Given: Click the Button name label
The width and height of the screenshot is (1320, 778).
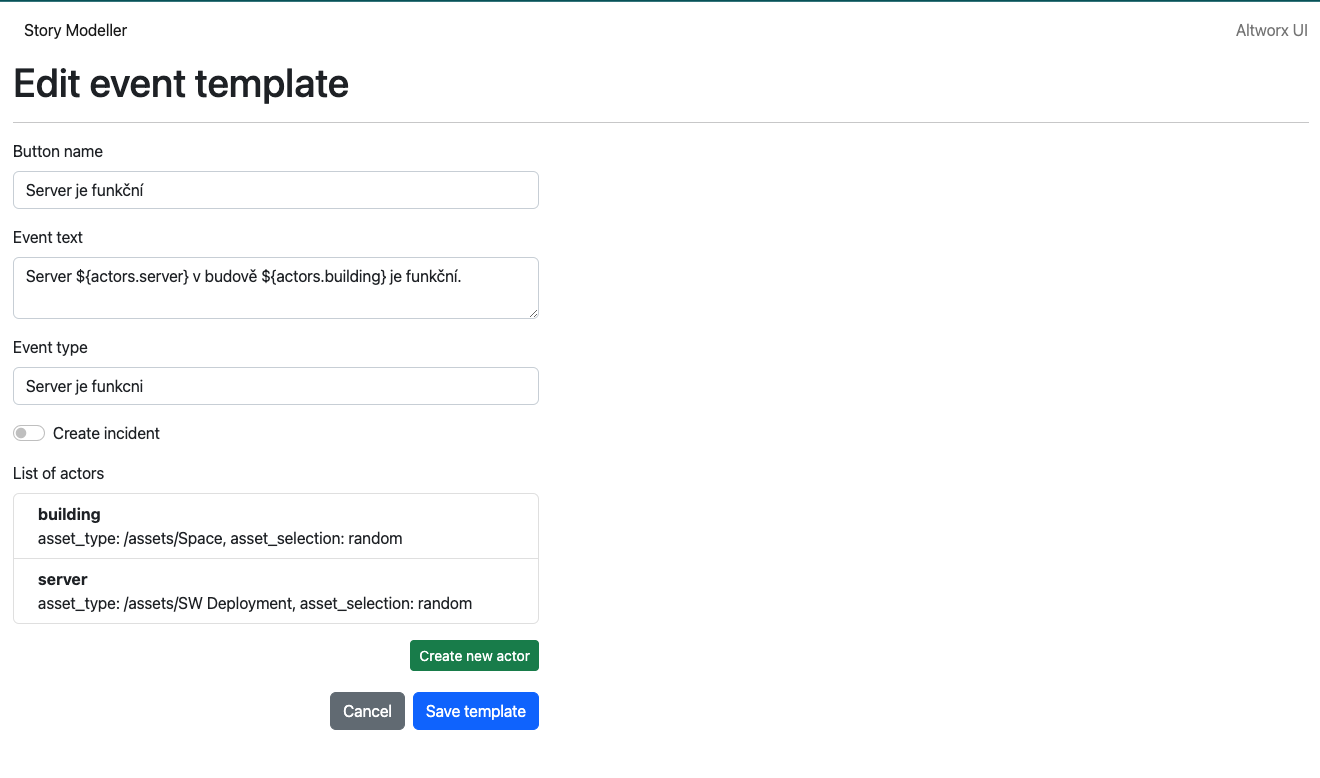Looking at the screenshot, I should click(58, 151).
